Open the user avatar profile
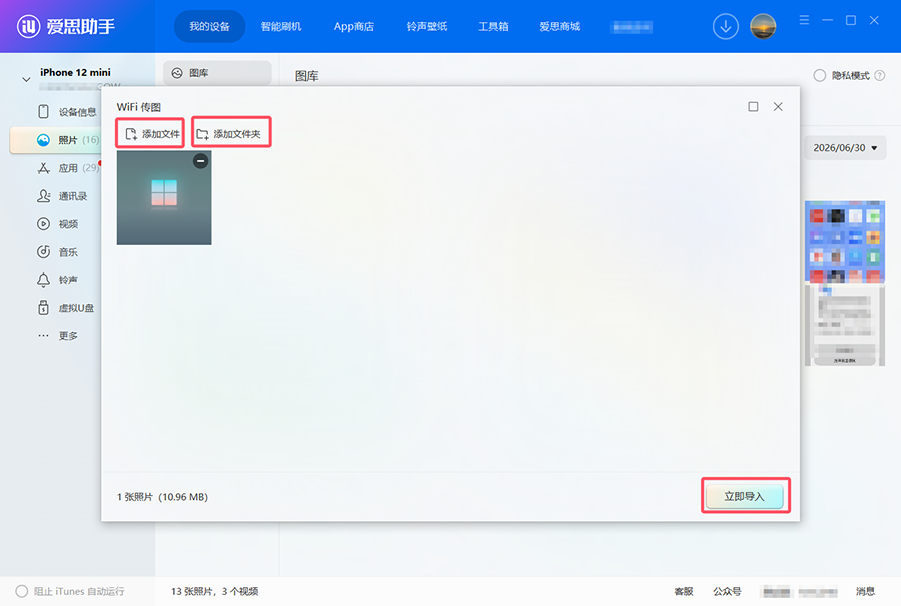The height and width of the screenshot is (606, 901). 763,26
